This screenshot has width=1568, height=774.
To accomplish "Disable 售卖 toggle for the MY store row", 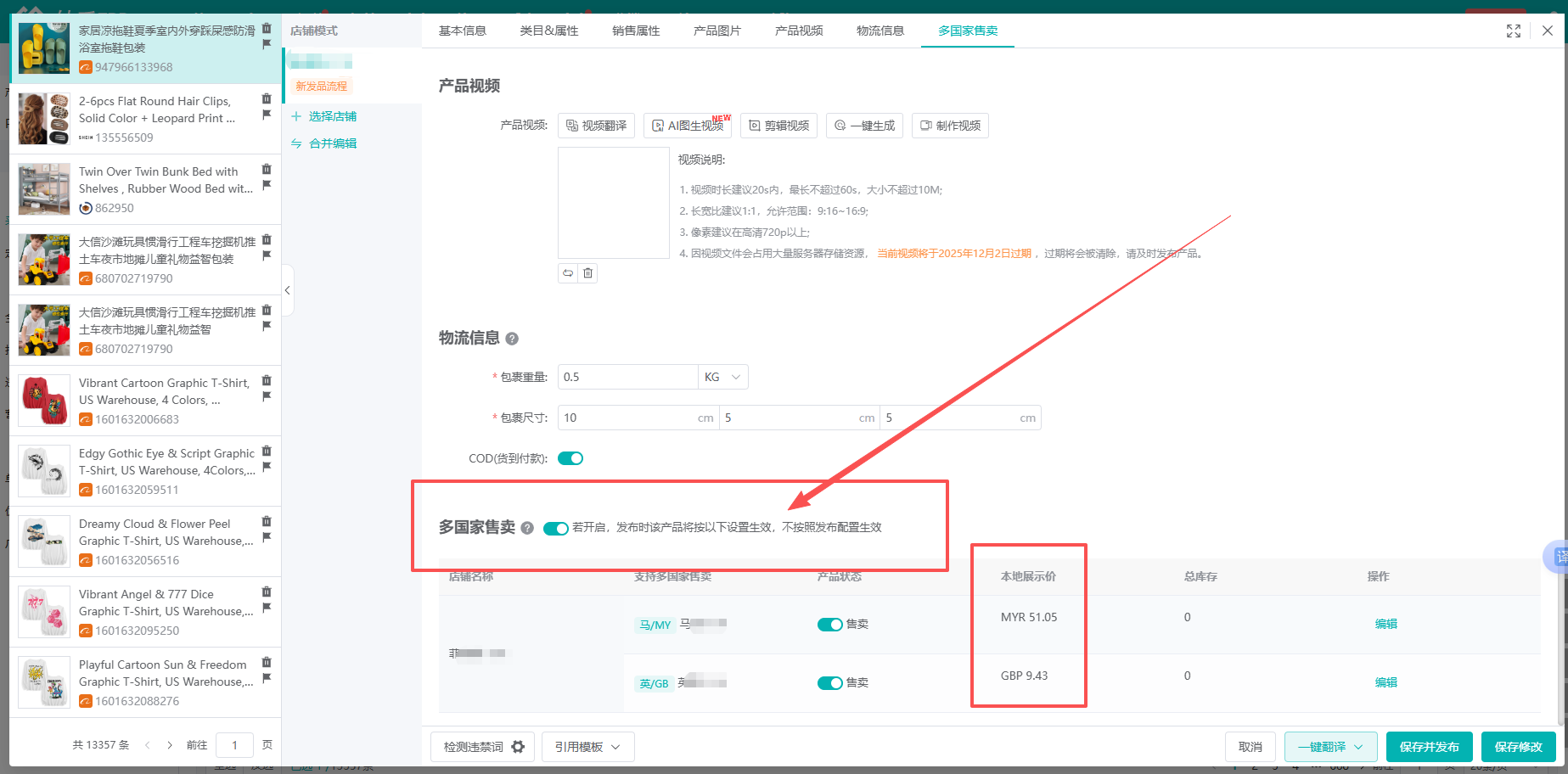I will (829, 624).
